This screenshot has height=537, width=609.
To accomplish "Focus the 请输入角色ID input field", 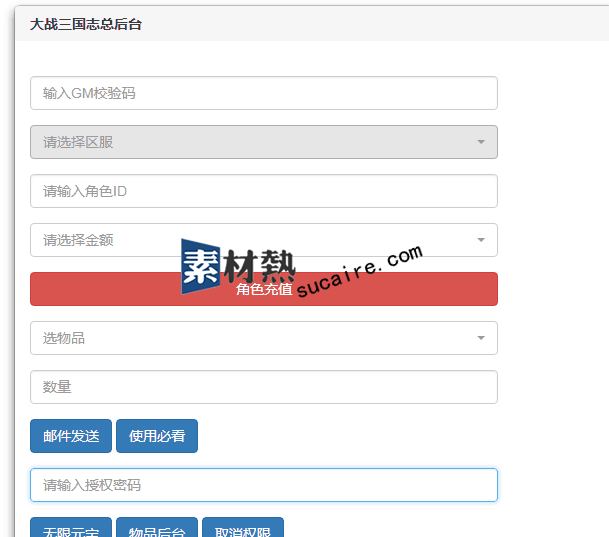I will pos(263,191).
